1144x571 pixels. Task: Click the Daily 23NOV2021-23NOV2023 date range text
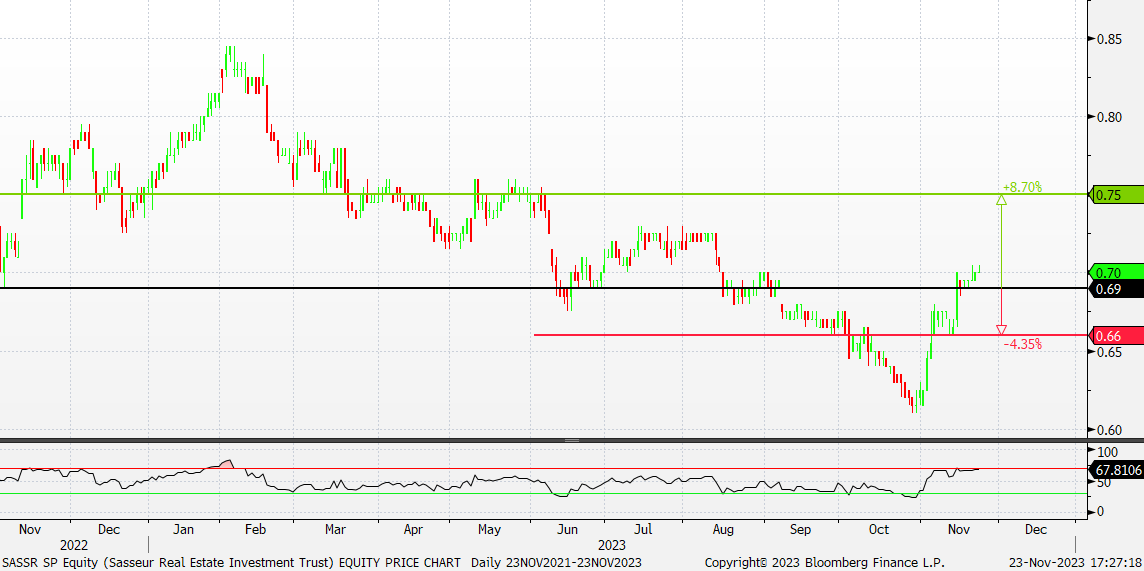pyautogui.click(x=556, y=563)
